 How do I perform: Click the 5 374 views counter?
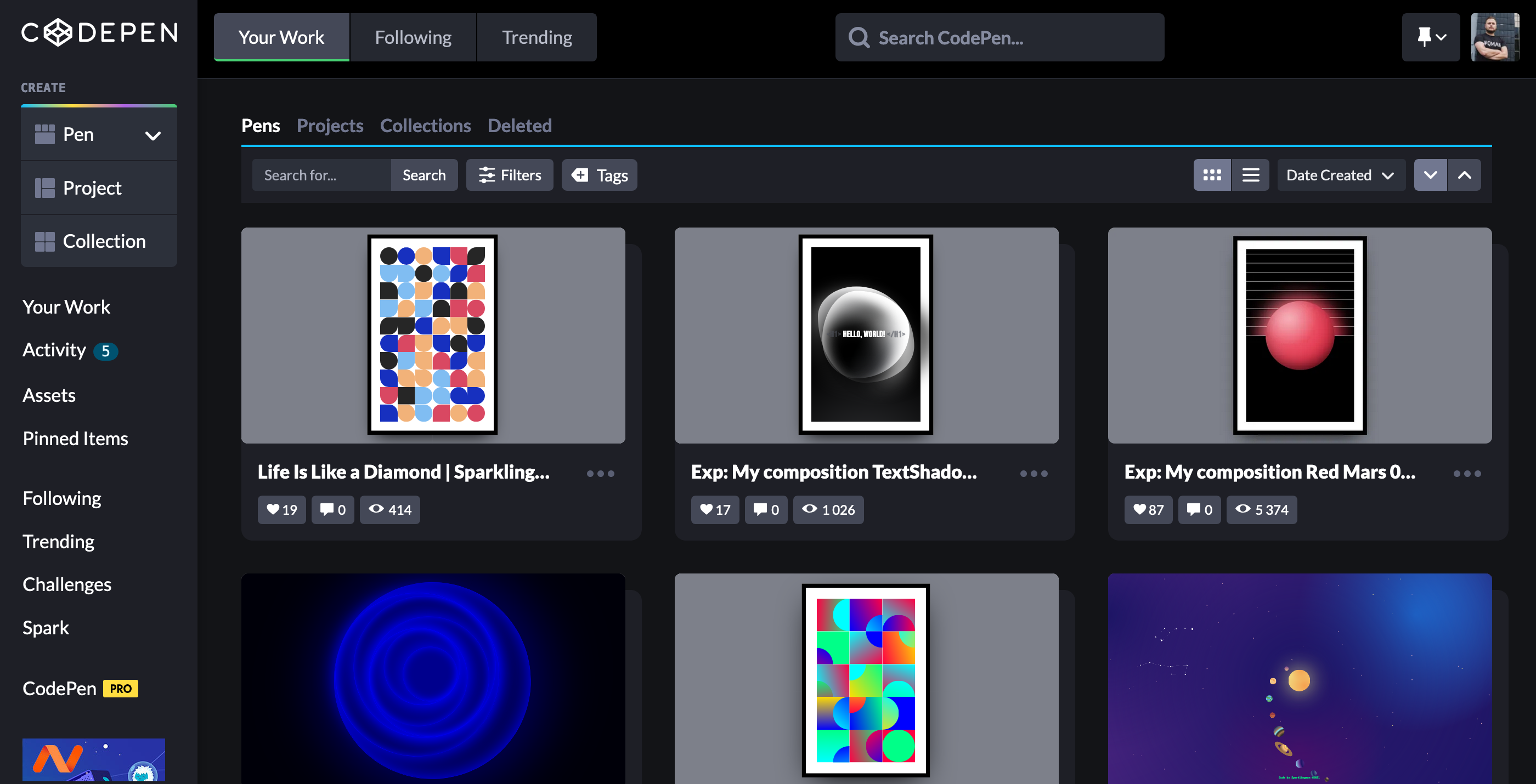1262,510
